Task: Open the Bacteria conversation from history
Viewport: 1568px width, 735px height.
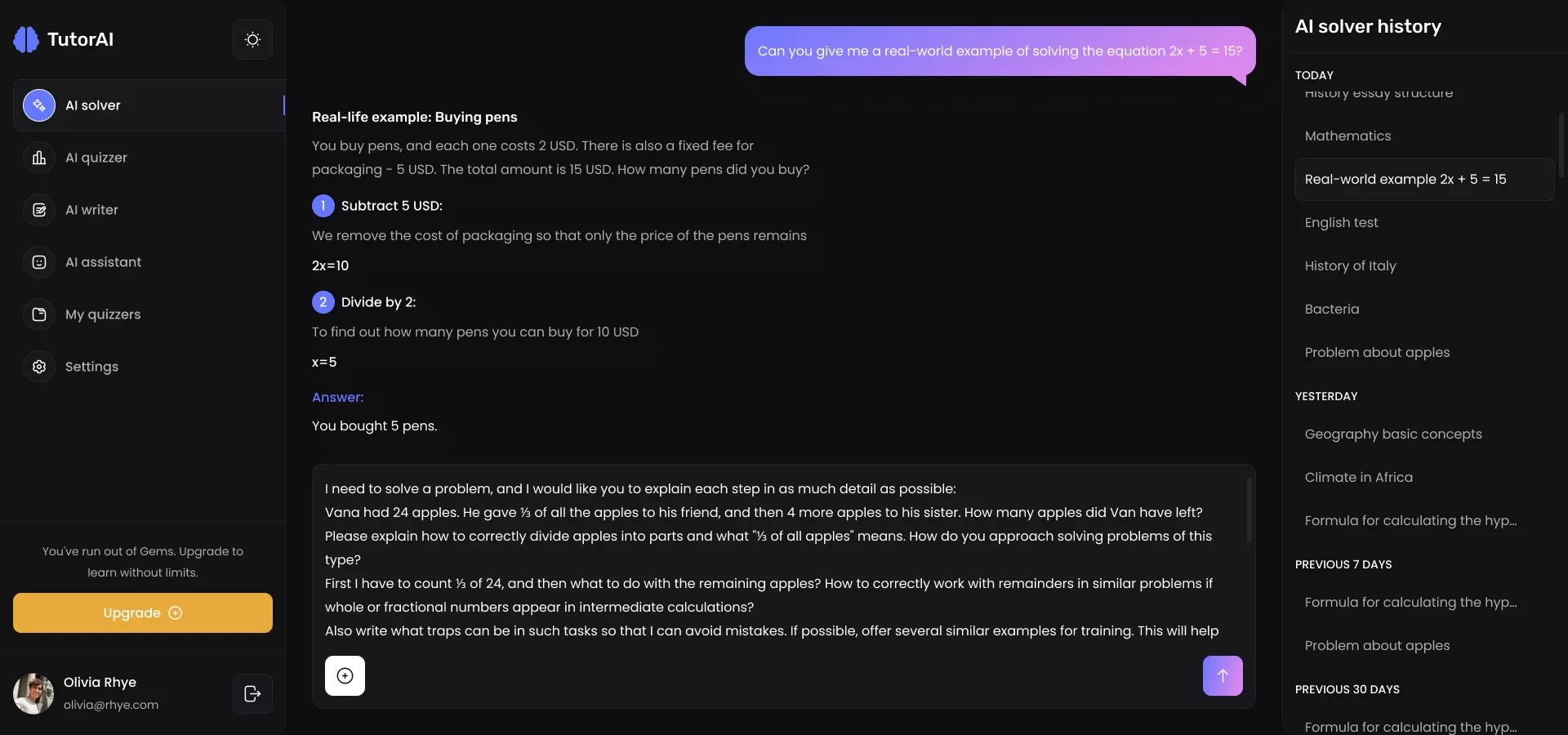Action: coord(1331,309)
